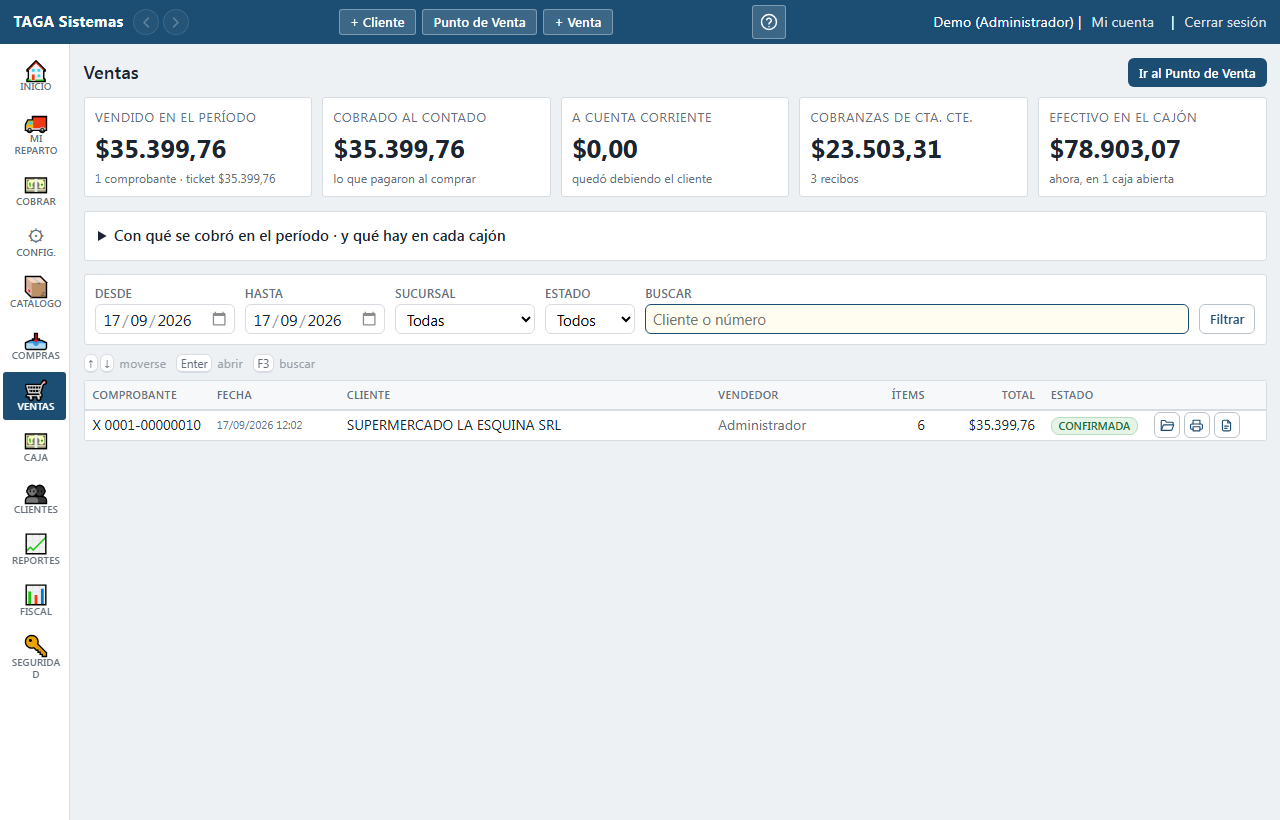Open the Seguridad section
This screenshot has height=820, width=1280.
coord(35,657)
